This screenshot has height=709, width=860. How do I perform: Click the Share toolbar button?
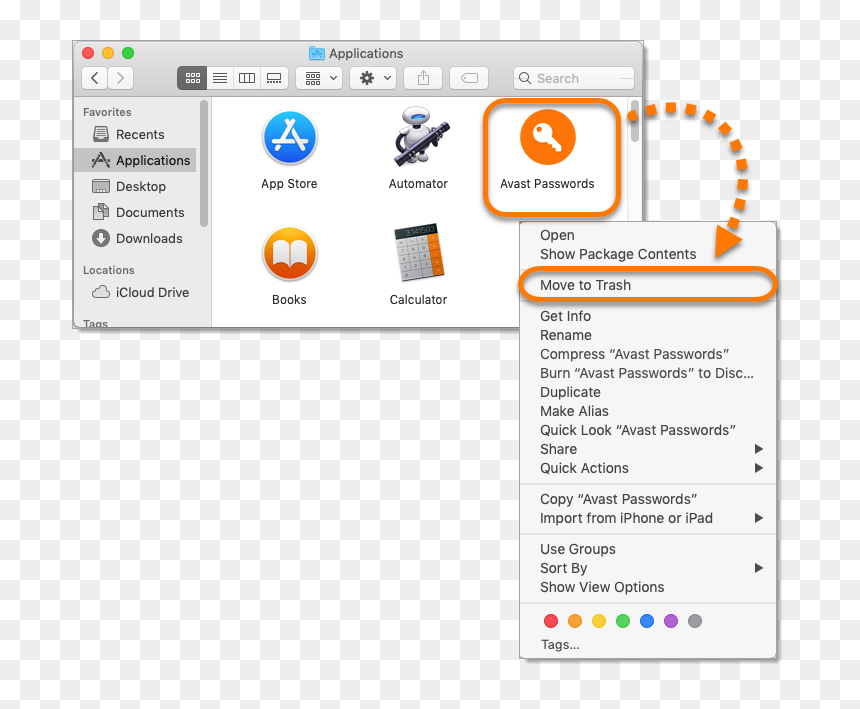point(423,78)
